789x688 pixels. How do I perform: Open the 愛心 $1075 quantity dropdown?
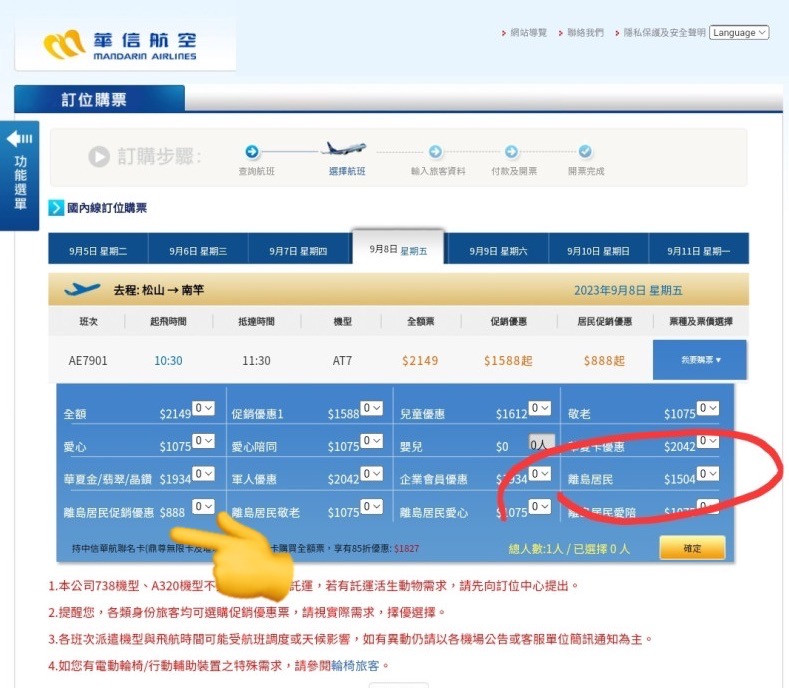click(203, 441)
